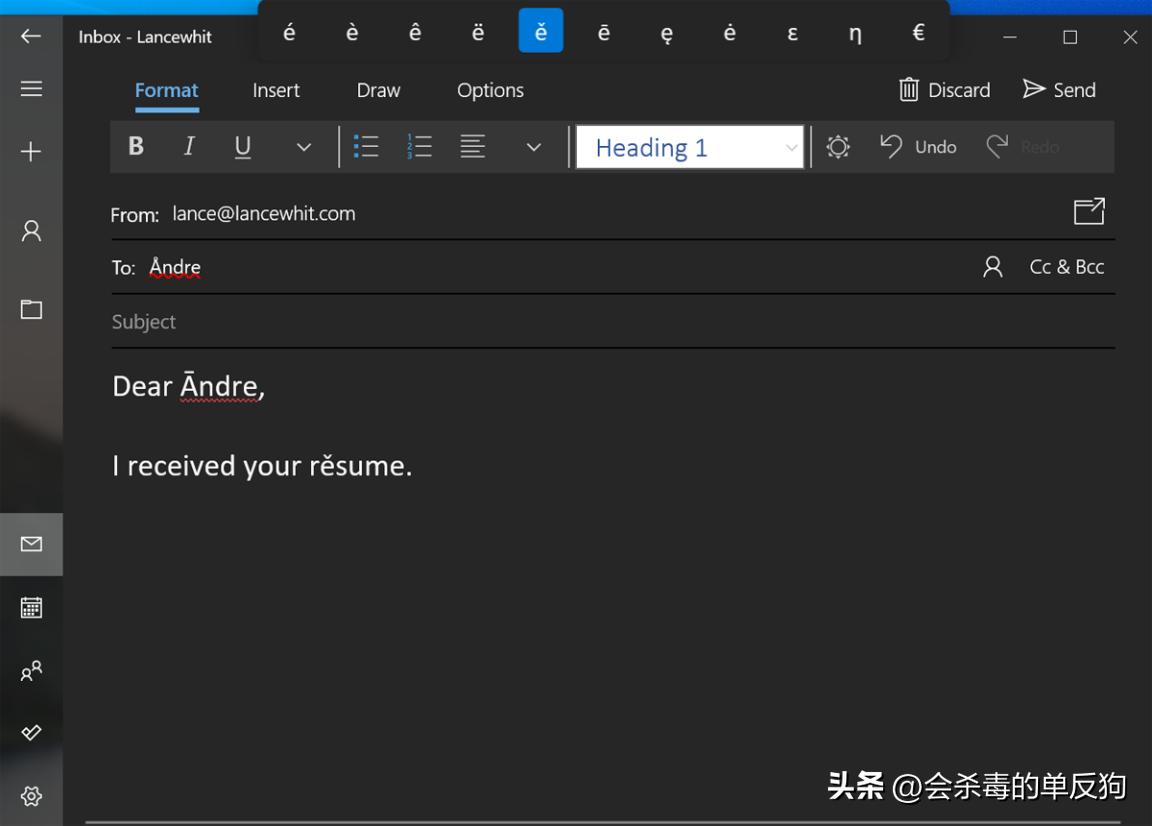Click the Subject input field
The height and width of the screenshot is (826, 1152).
point(600,322)
